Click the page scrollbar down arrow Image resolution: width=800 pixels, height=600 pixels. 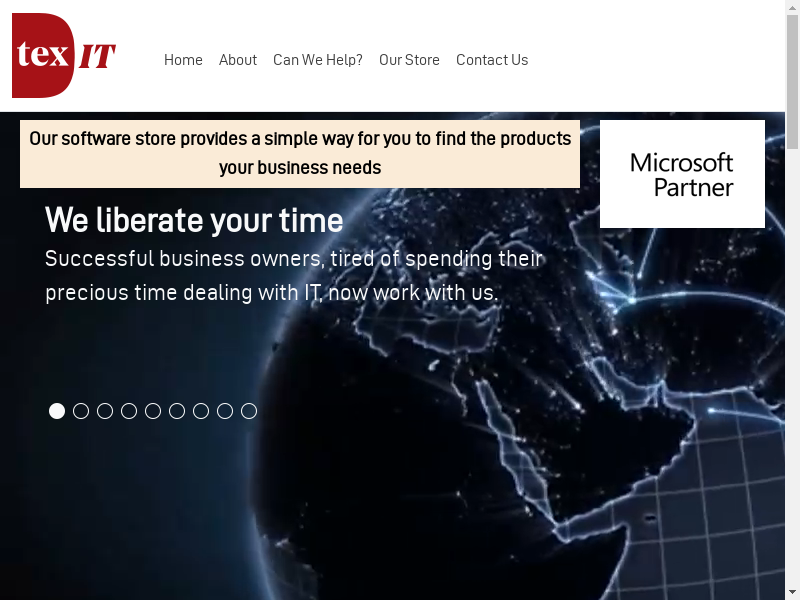792,592
